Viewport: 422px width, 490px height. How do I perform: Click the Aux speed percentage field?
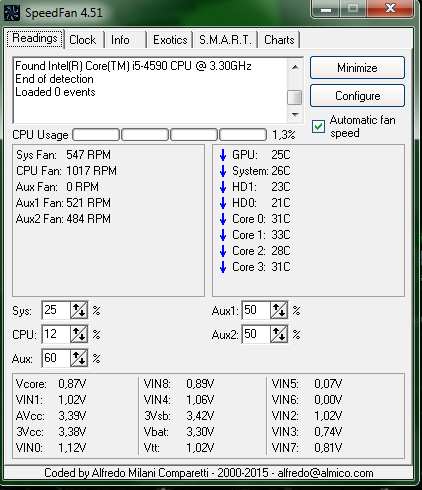(x=56, y=358)
